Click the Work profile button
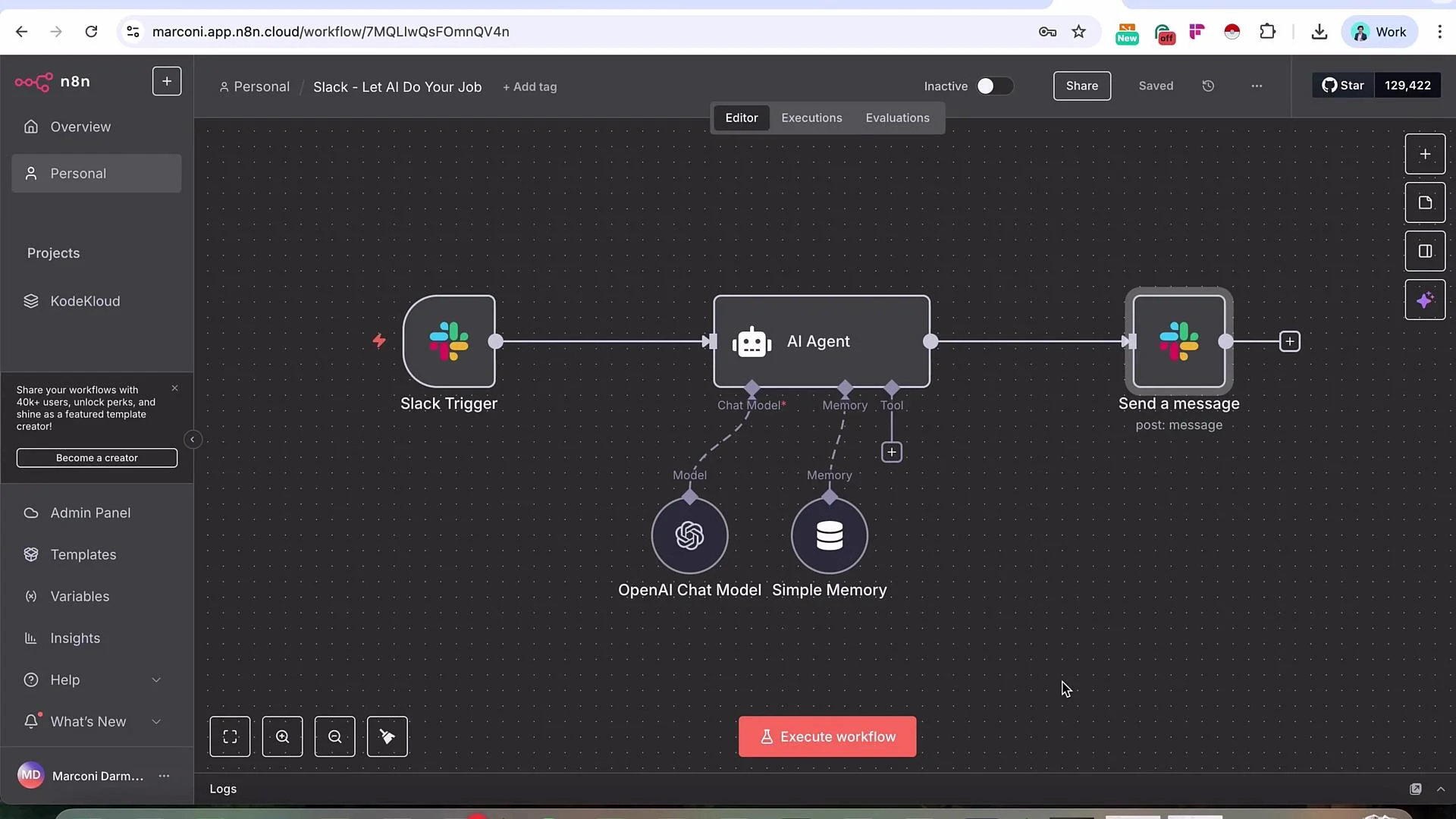This screenshot has width=1456, height=819. pos(1379,32)
